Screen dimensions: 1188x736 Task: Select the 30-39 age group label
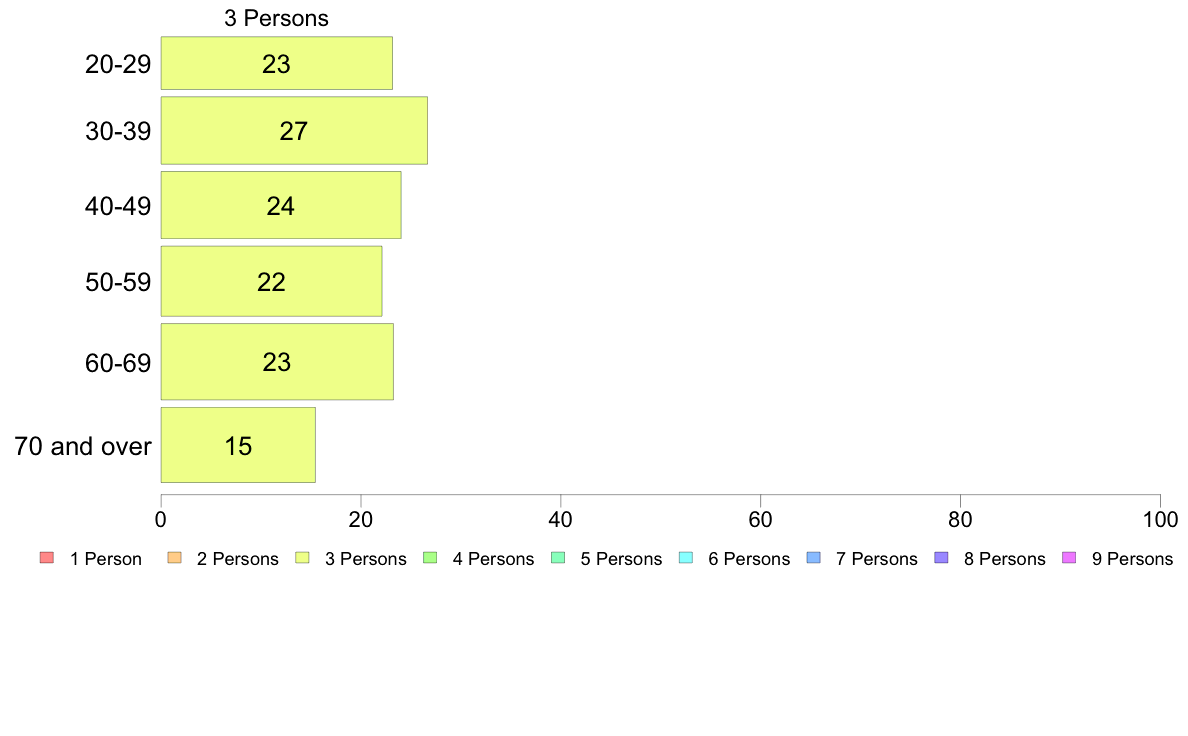118,131
